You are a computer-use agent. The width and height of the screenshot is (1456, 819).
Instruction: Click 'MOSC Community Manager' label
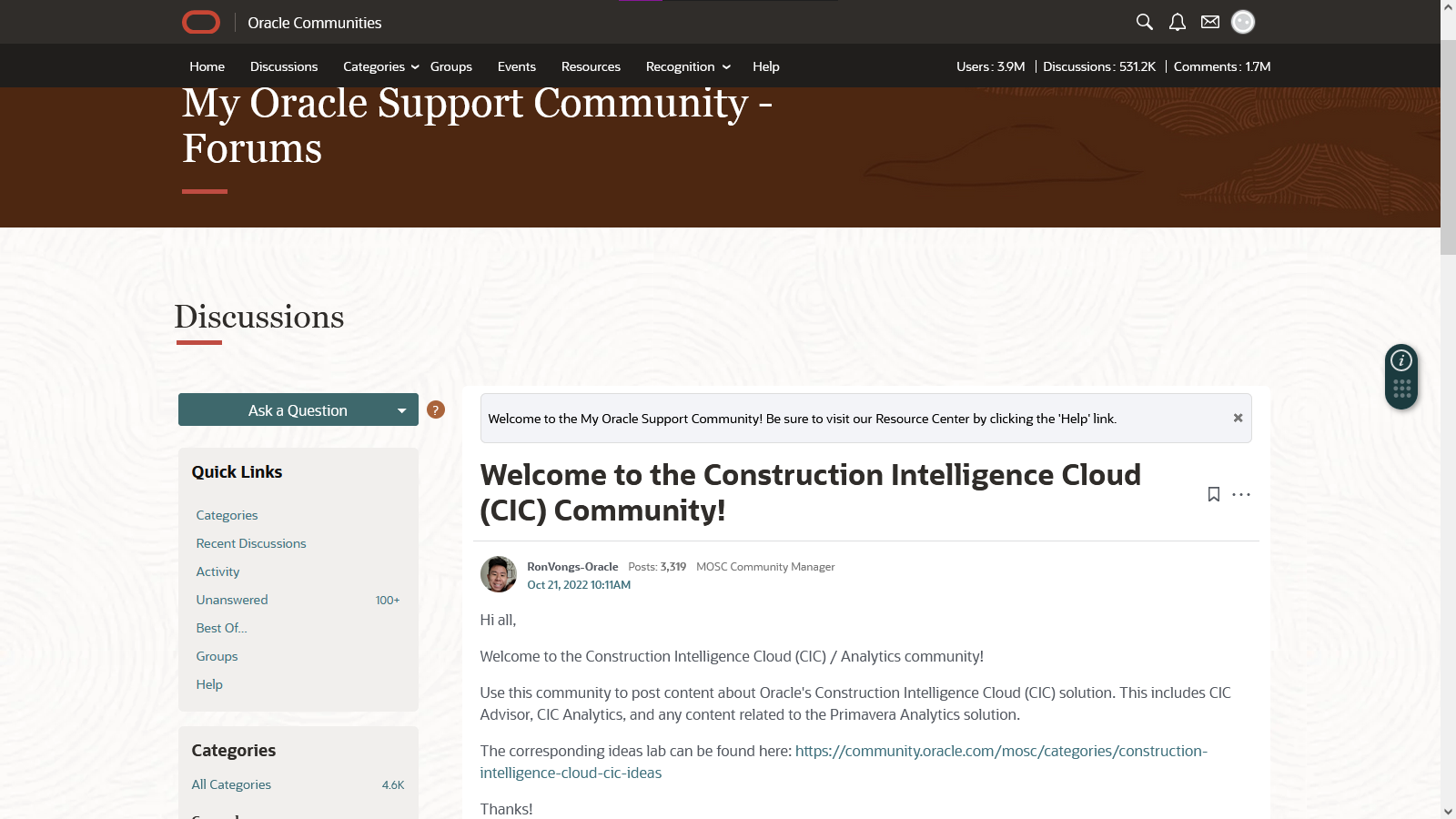click(765, 566)
